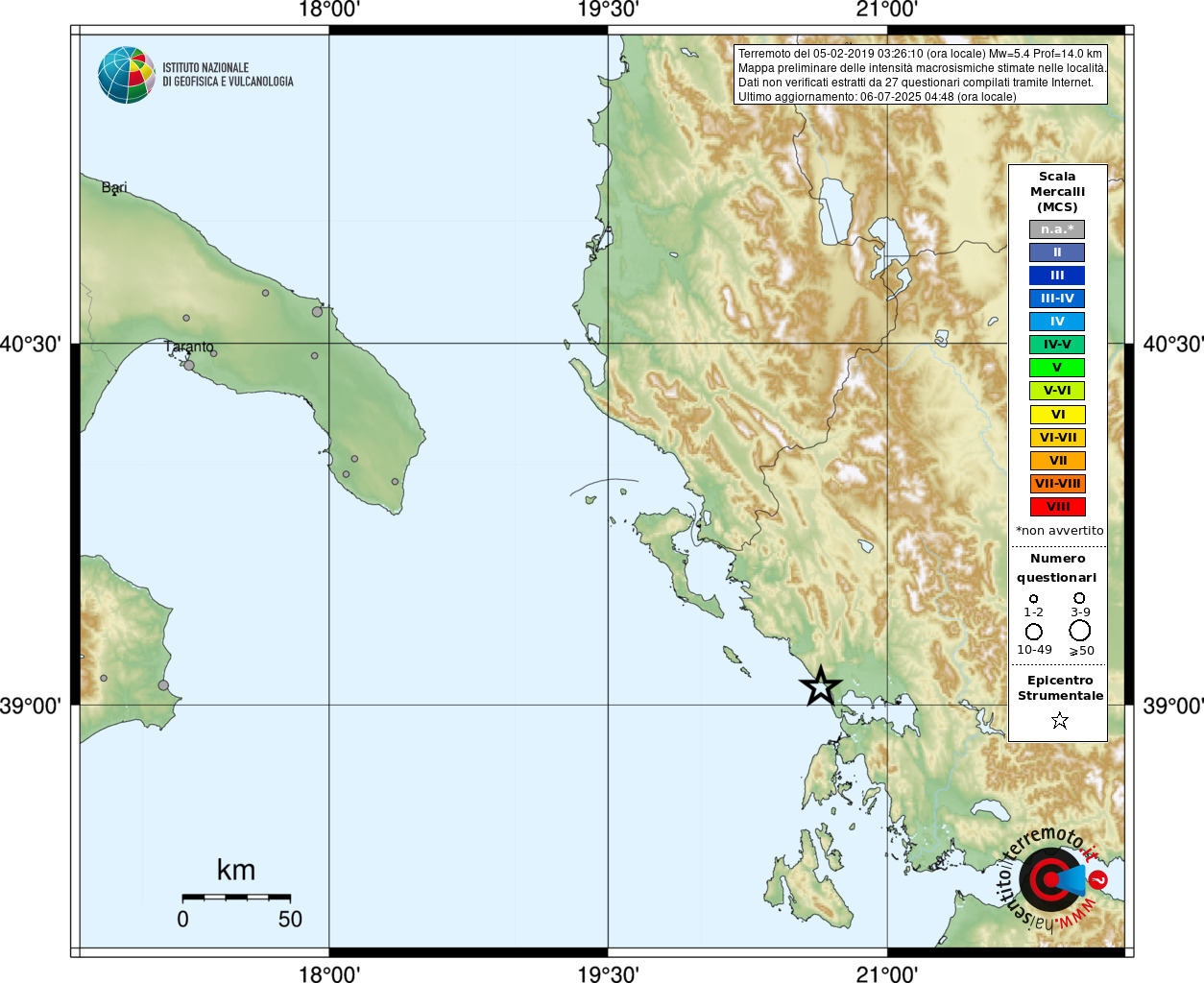Select the bright green V legend swatch
Viewport: 1204px width, 983px height.
pyautogui.click(x=1057, y=368)
